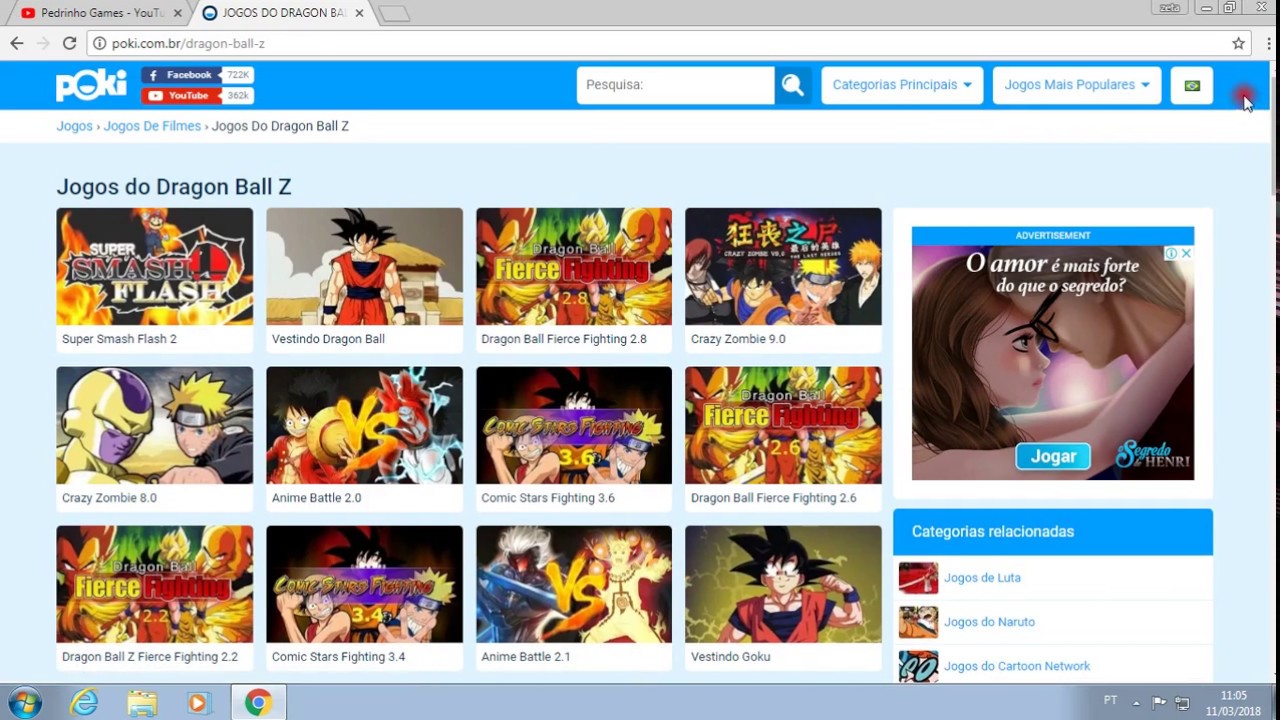1280x720 pixels.
Task: Click the Brazil flag language icon
Action: (1192, 85)
